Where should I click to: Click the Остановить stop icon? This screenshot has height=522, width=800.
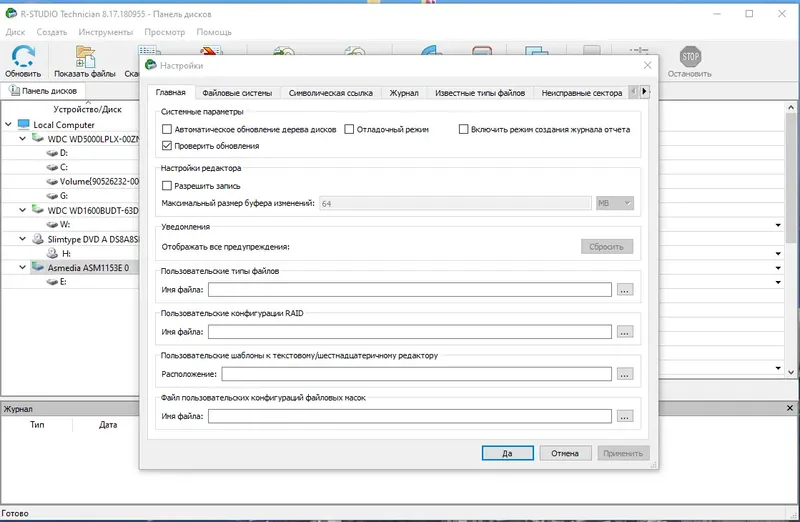690,56
